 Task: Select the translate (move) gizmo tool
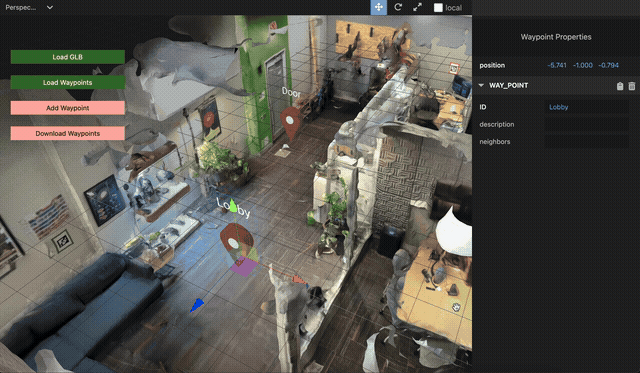pyautogui.click(x=378, y=7)
